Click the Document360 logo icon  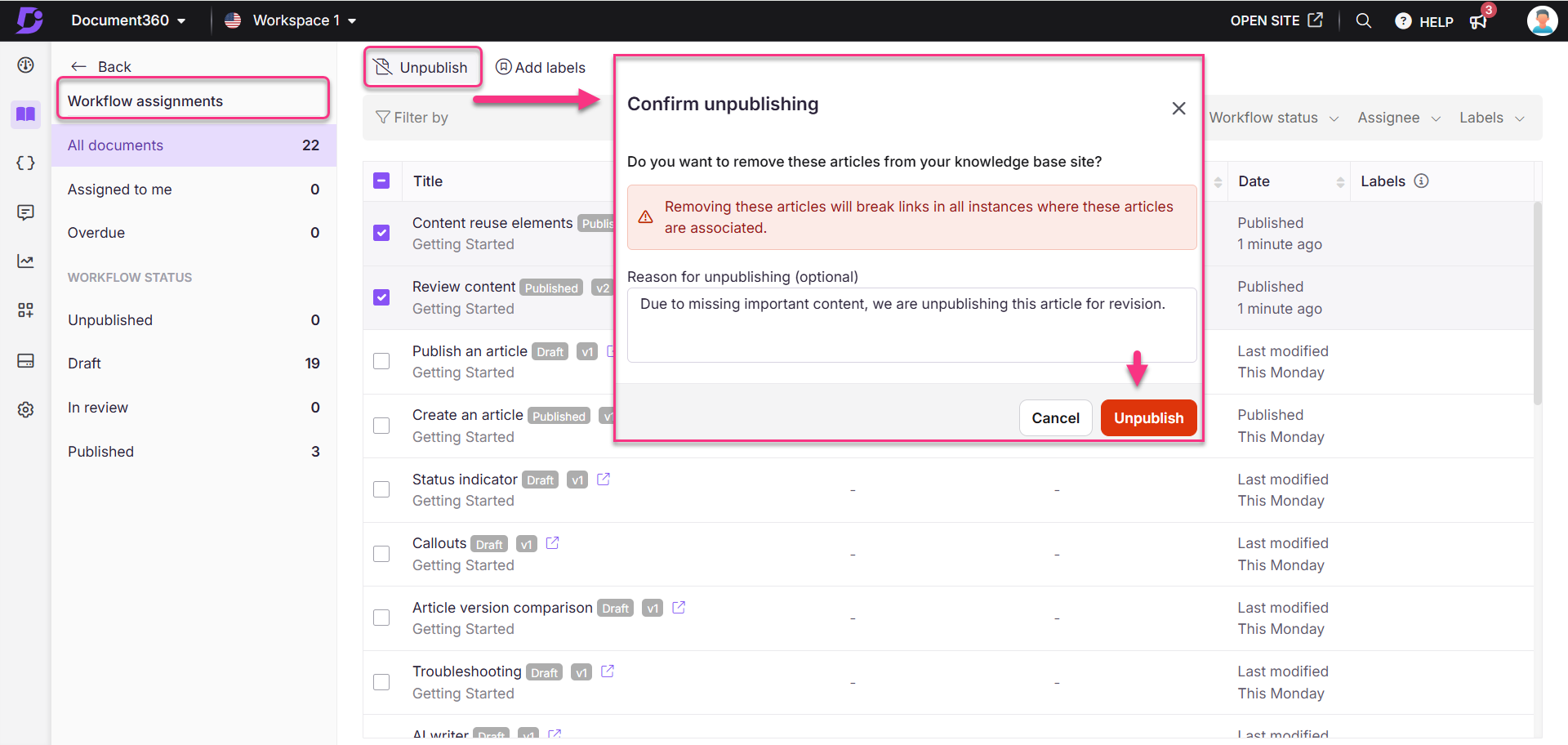(29, 20)
